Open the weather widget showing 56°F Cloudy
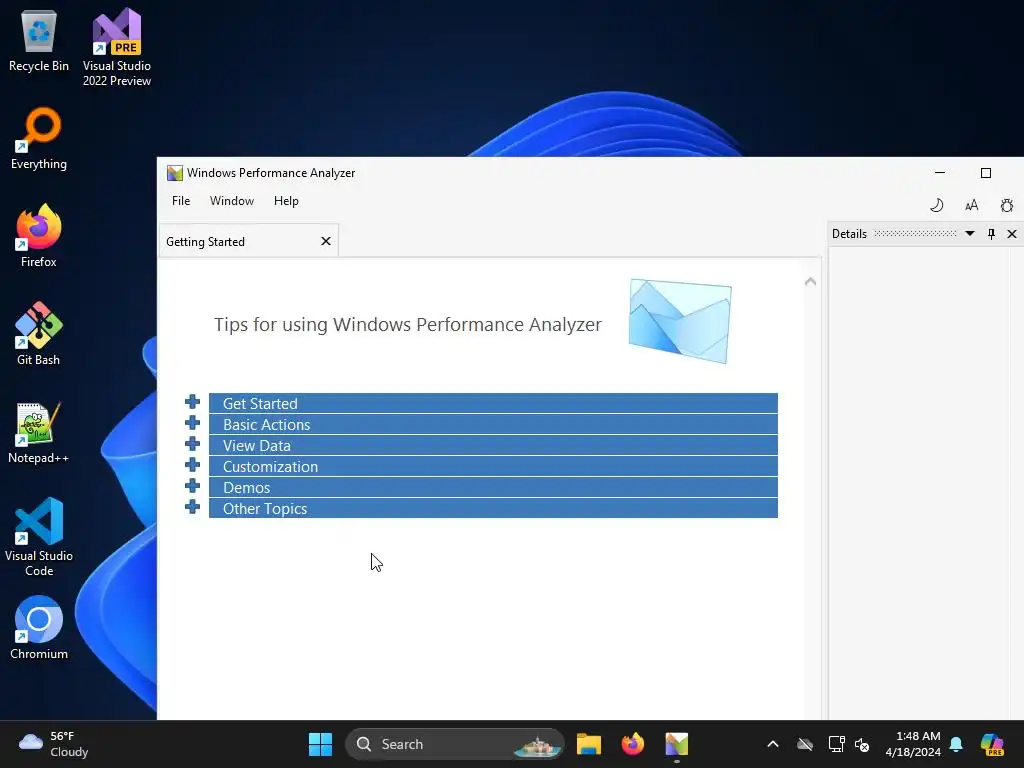 pyautogui.click(x=54, y=744)
